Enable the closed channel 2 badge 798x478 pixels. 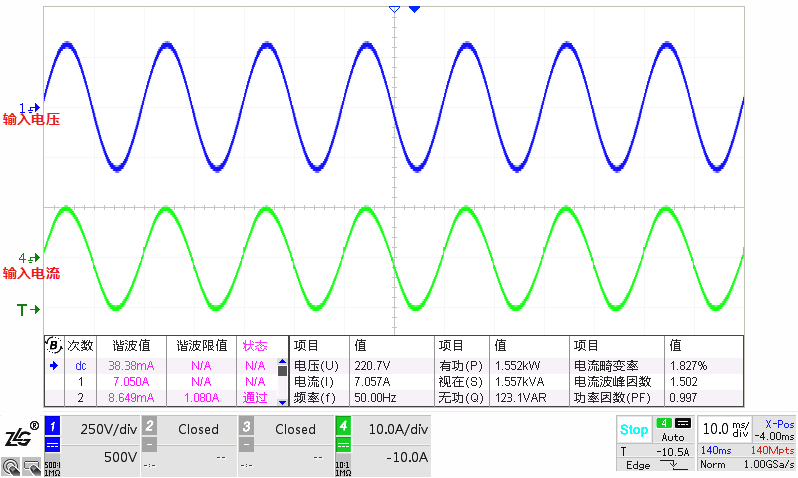[149, 425]
